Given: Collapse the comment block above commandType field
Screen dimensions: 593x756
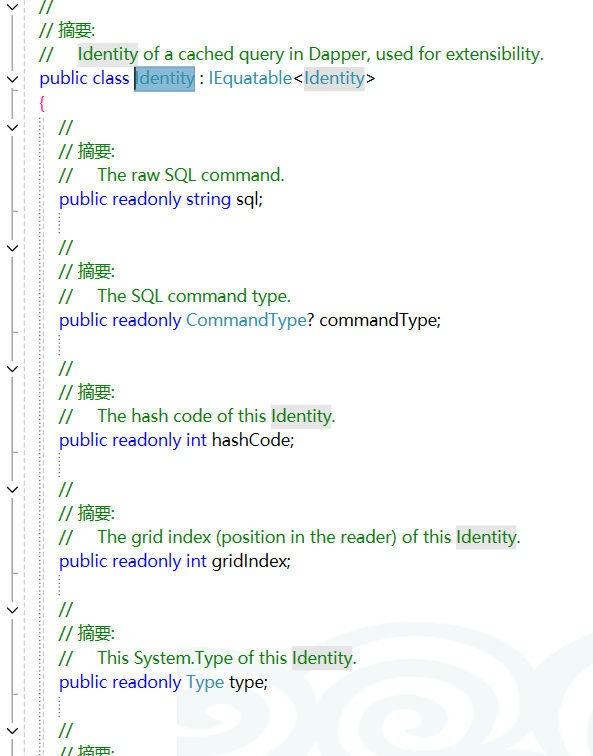Looking at the screenshot, I should [x=13, y=248].
